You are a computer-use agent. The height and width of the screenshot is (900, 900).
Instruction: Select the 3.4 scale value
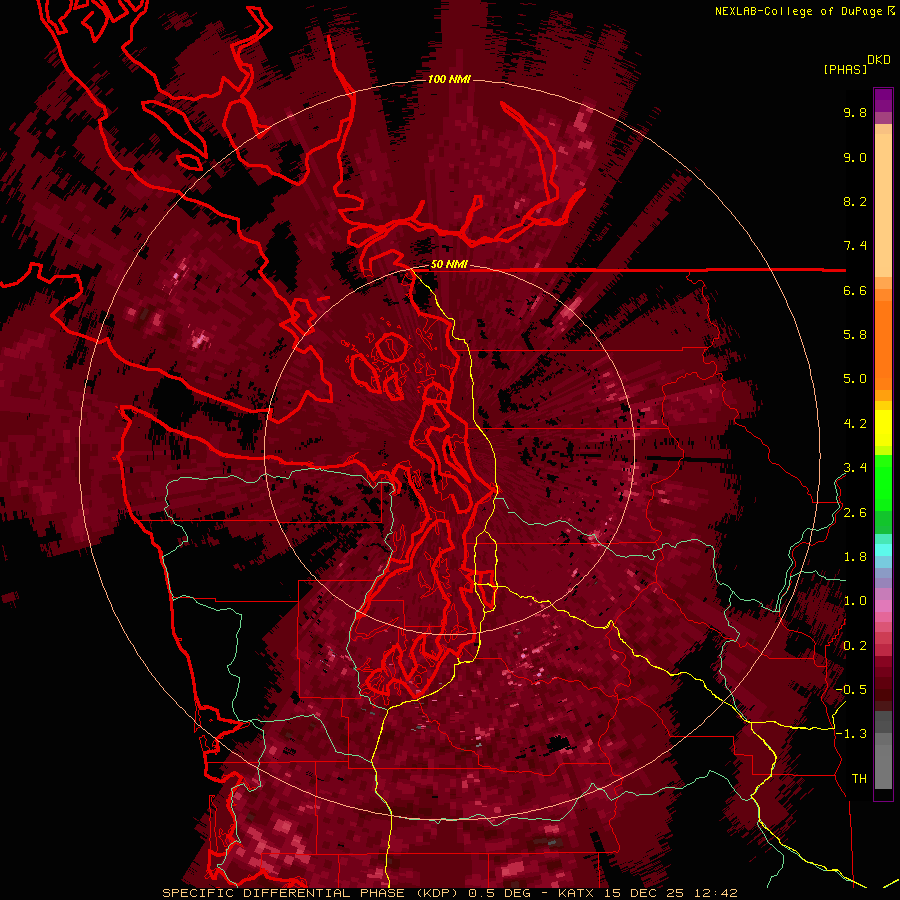(x=855, y=468)
